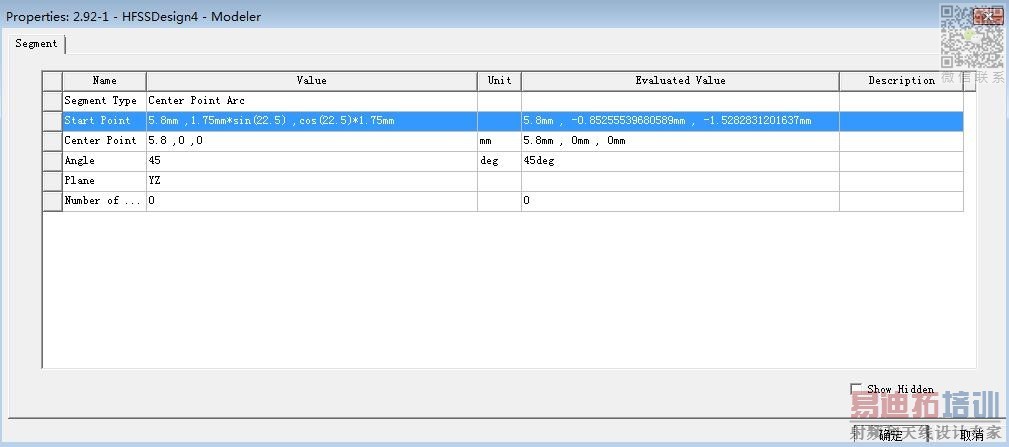
Task: Select the Plane name cell
Action: 104,181
